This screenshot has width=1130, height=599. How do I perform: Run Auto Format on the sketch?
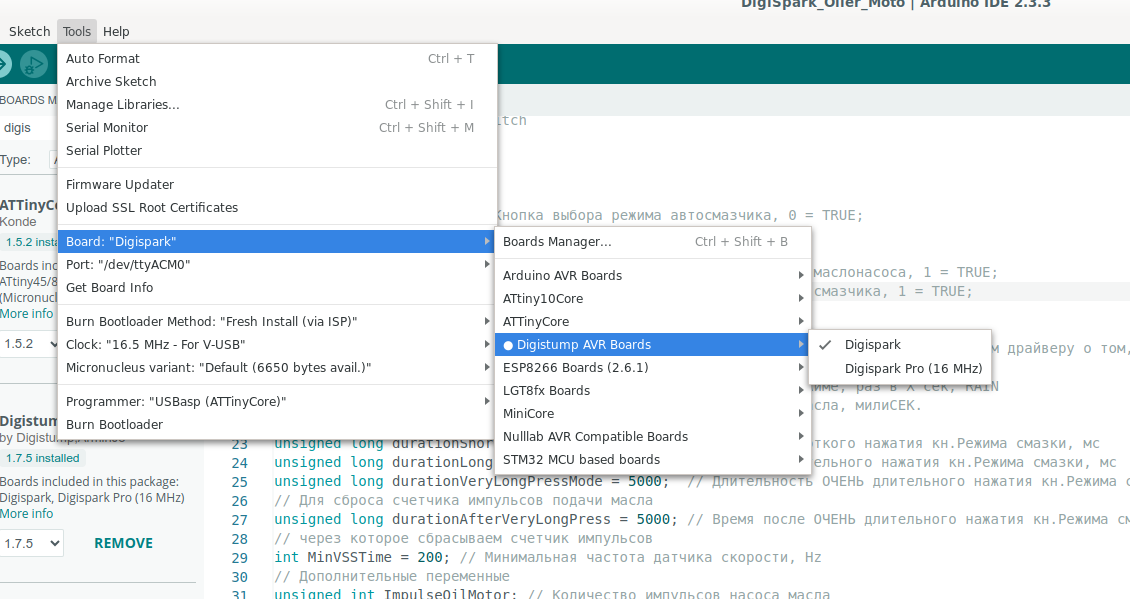point(277,58)
